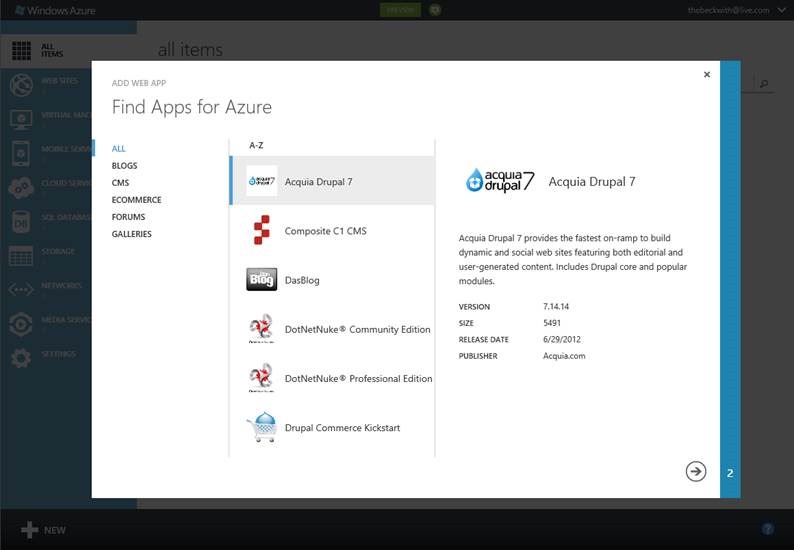794x550 pixels.
Task: Select the CMS category
Action: (121, 183)
